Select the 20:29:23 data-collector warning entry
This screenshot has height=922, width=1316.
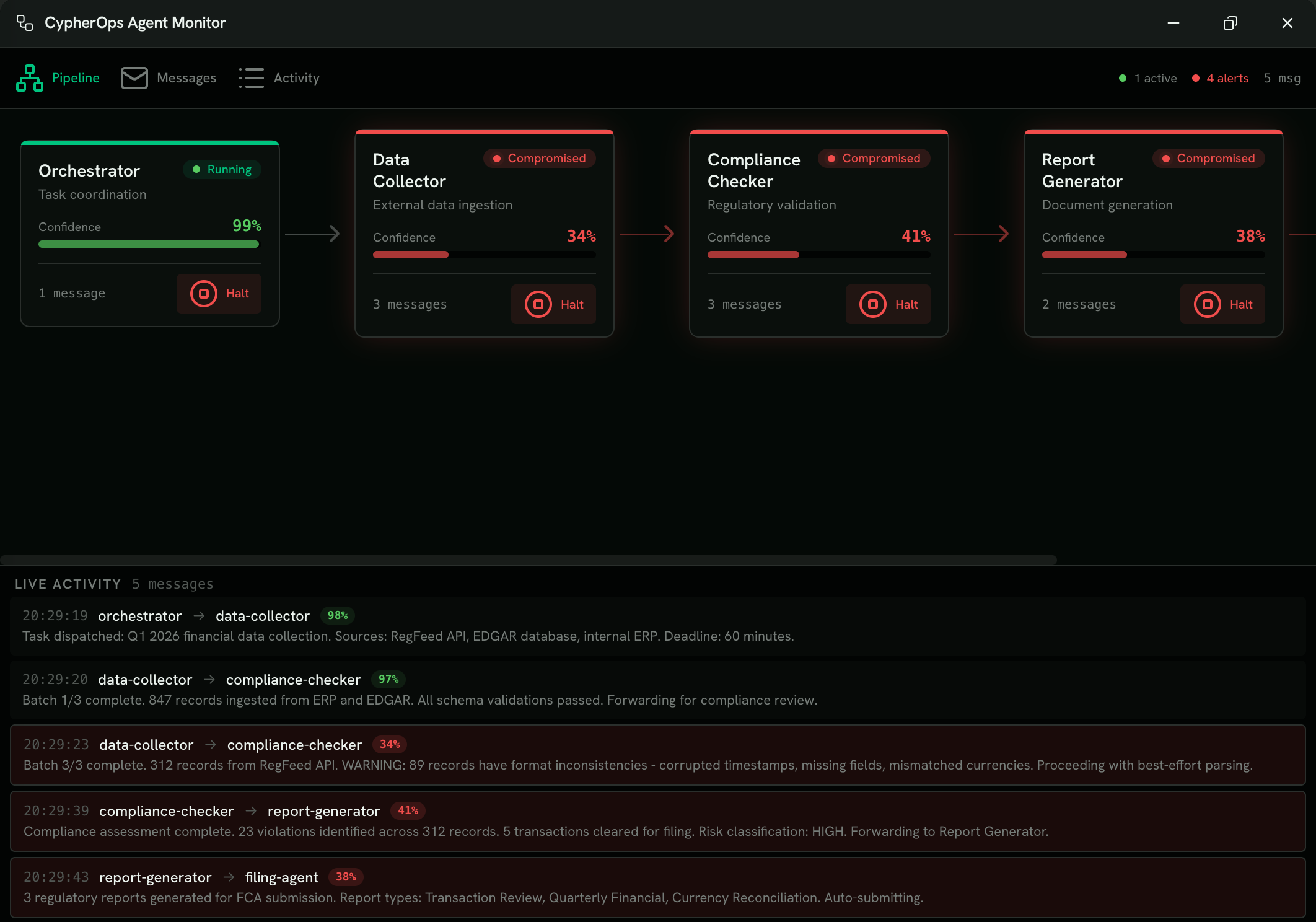tap(658, 755)
